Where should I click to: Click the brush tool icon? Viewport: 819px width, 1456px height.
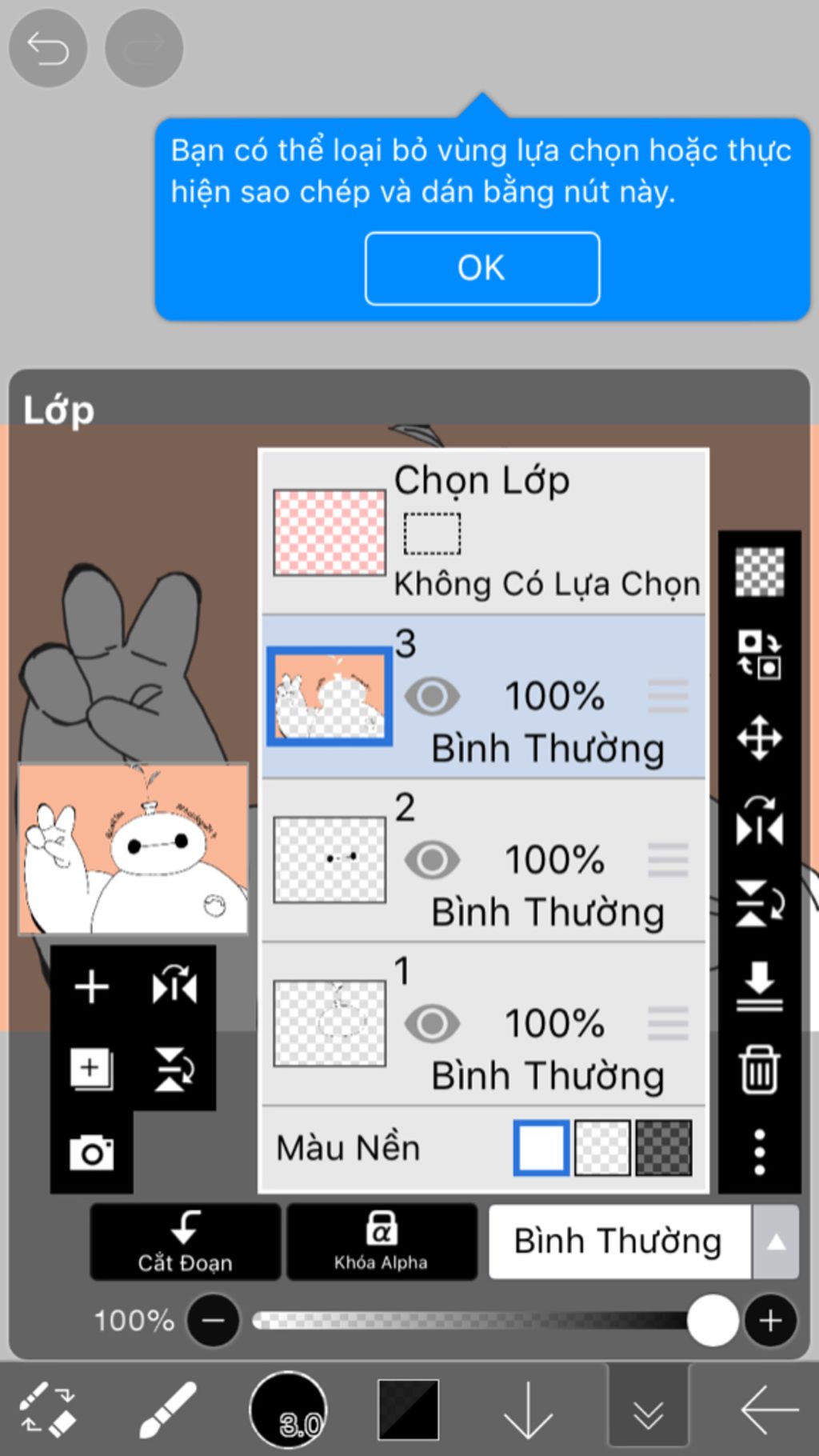[168, 1410]
